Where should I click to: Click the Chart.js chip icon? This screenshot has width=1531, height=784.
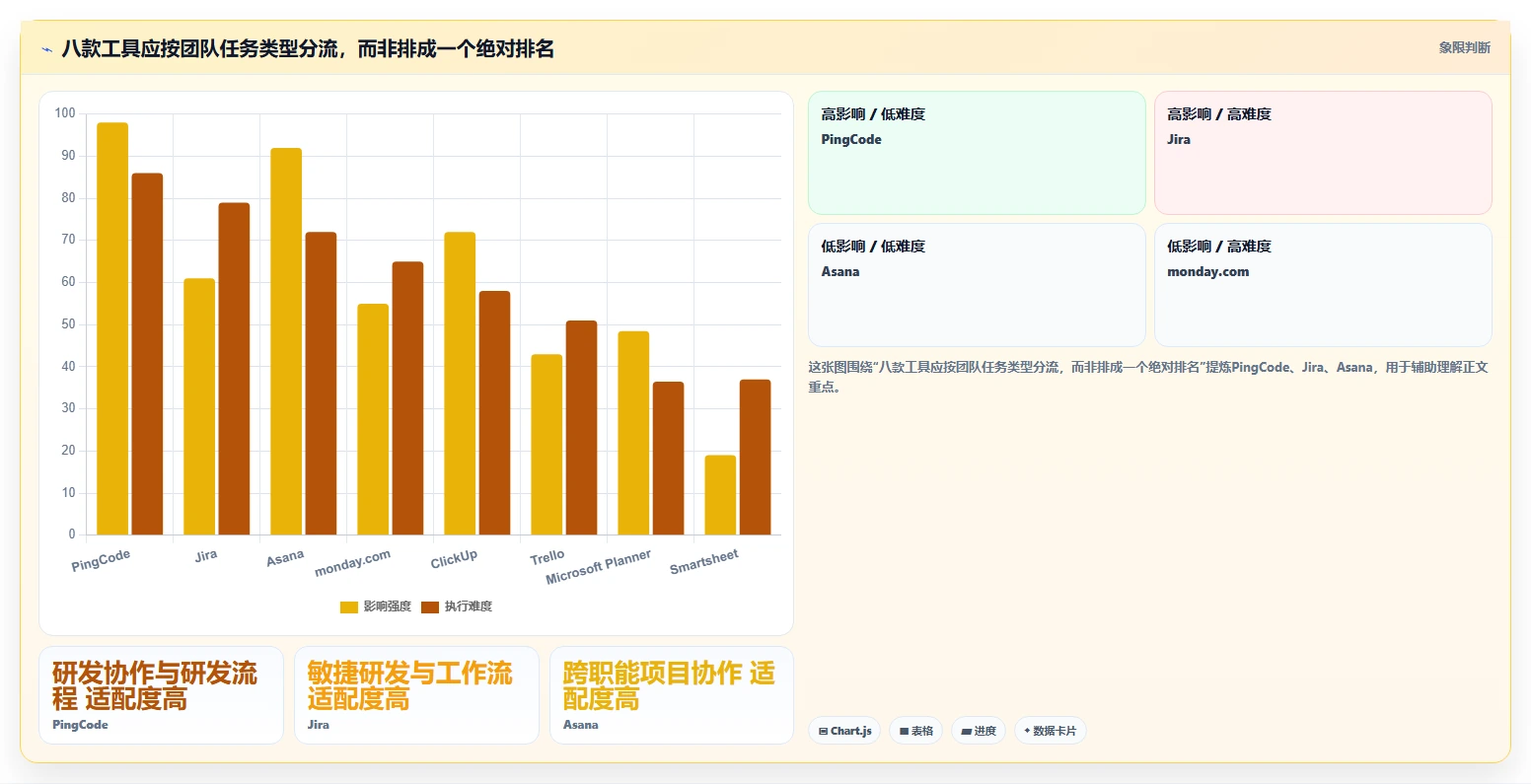(x=823, y=731)
